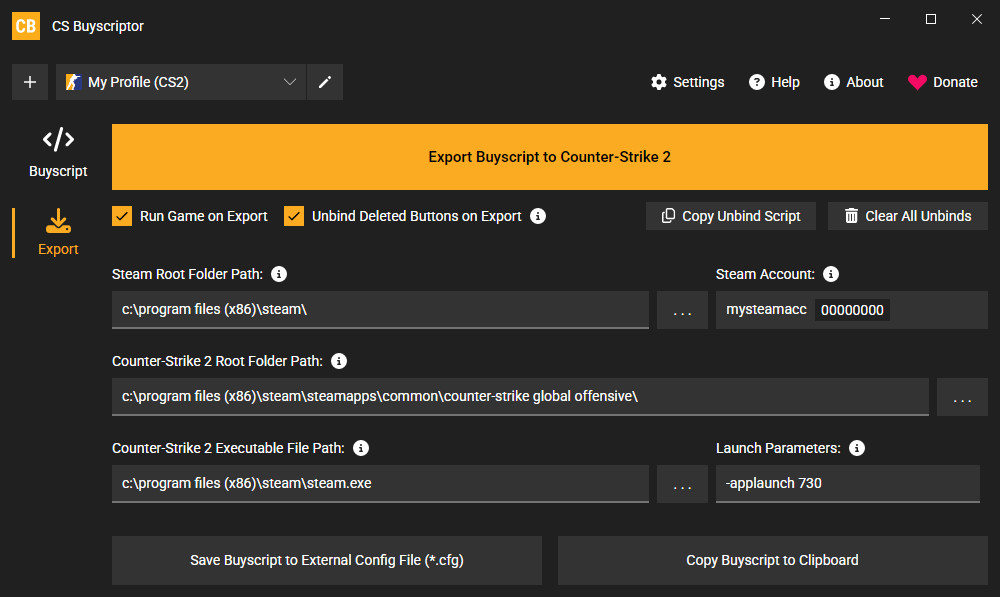
Task: Click the Launch Parameters field
Action: coord(848,483)
